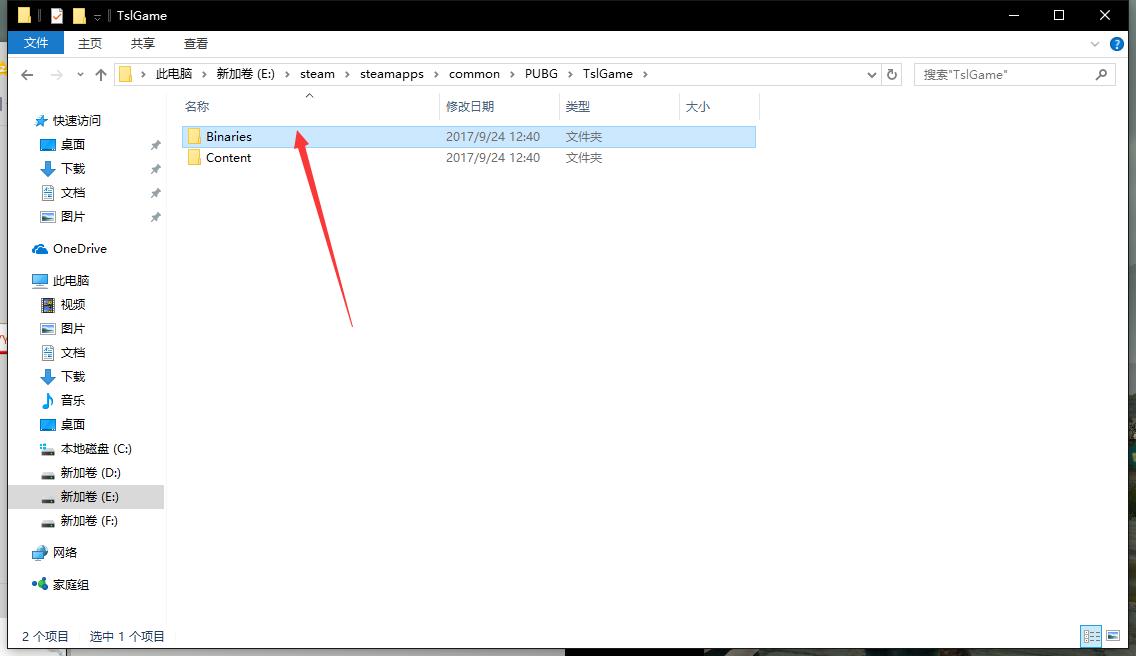Go back with the Back arrow
Image resolution: width=1136 pixels, height=656 pixels.
click(x=28, y=74)
